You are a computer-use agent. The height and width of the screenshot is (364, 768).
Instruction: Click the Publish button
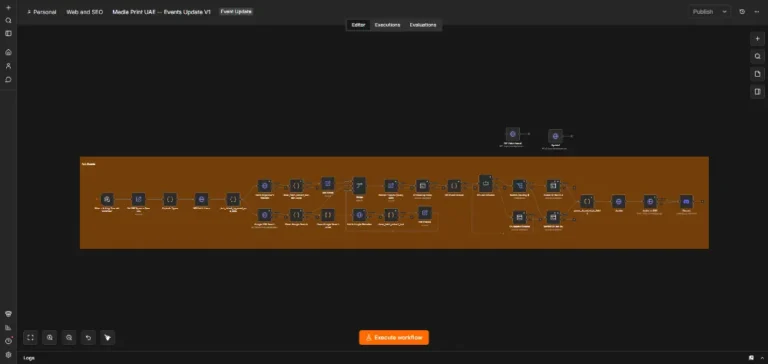point(703,12)
